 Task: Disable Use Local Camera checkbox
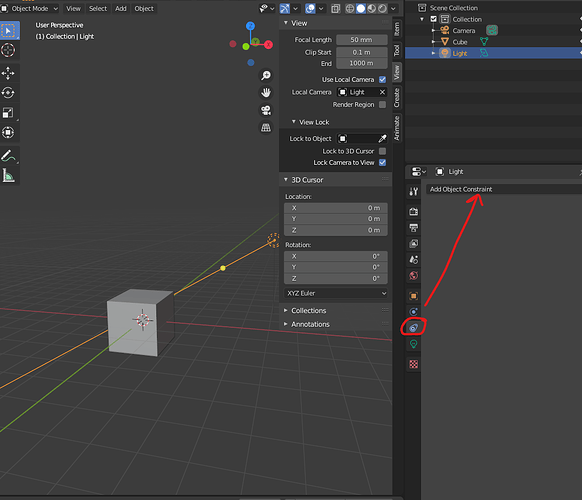(x=382, y=79)
